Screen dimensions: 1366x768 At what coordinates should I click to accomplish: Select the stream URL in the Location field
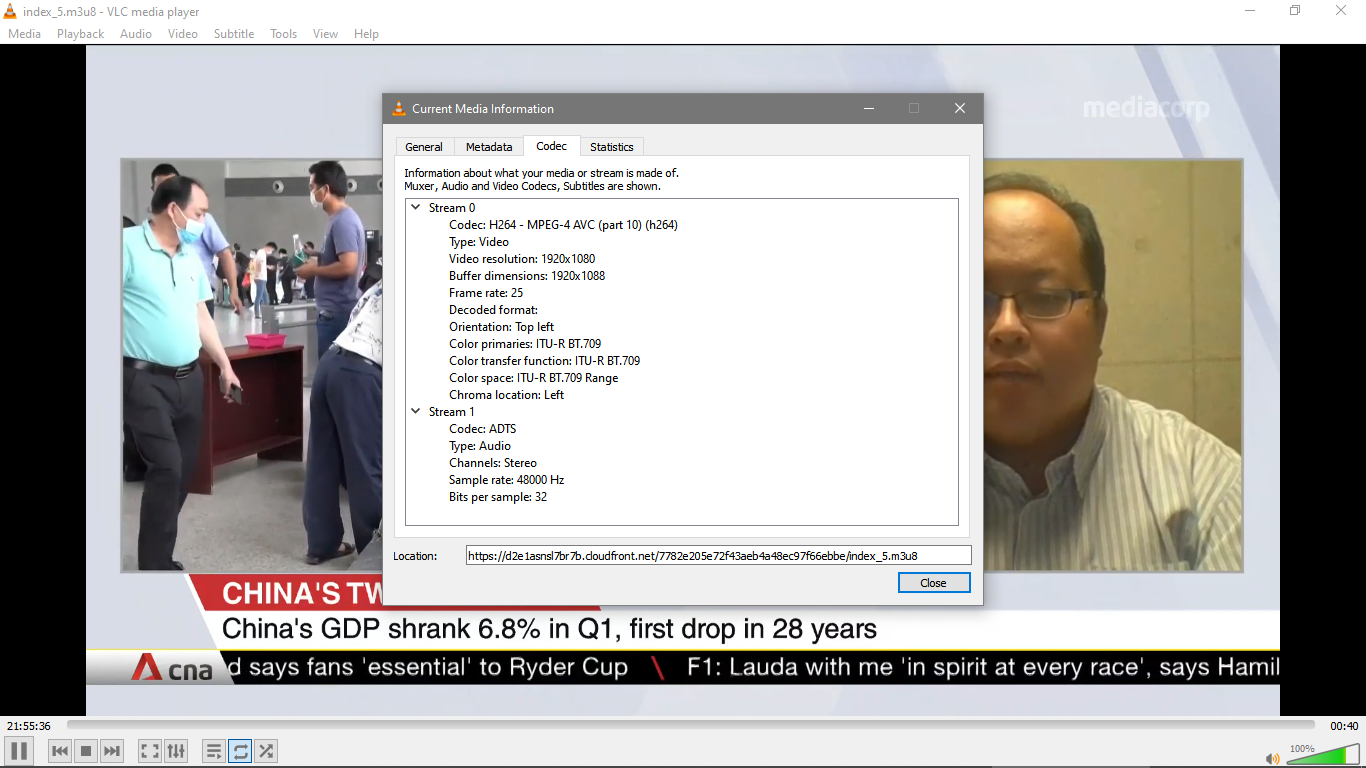point(716,554)
